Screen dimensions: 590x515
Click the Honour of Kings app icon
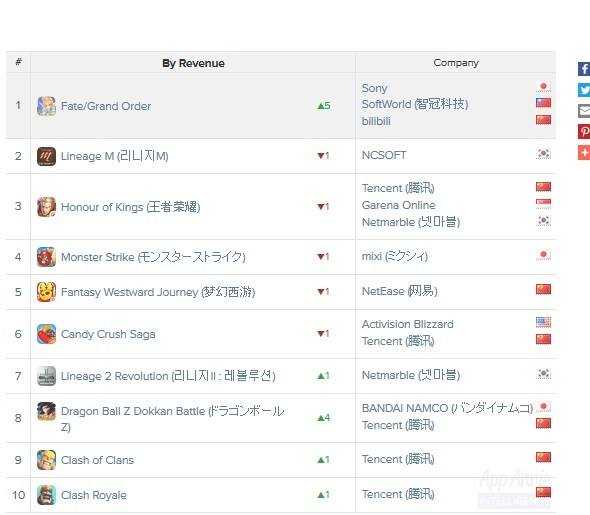(46, 207)
